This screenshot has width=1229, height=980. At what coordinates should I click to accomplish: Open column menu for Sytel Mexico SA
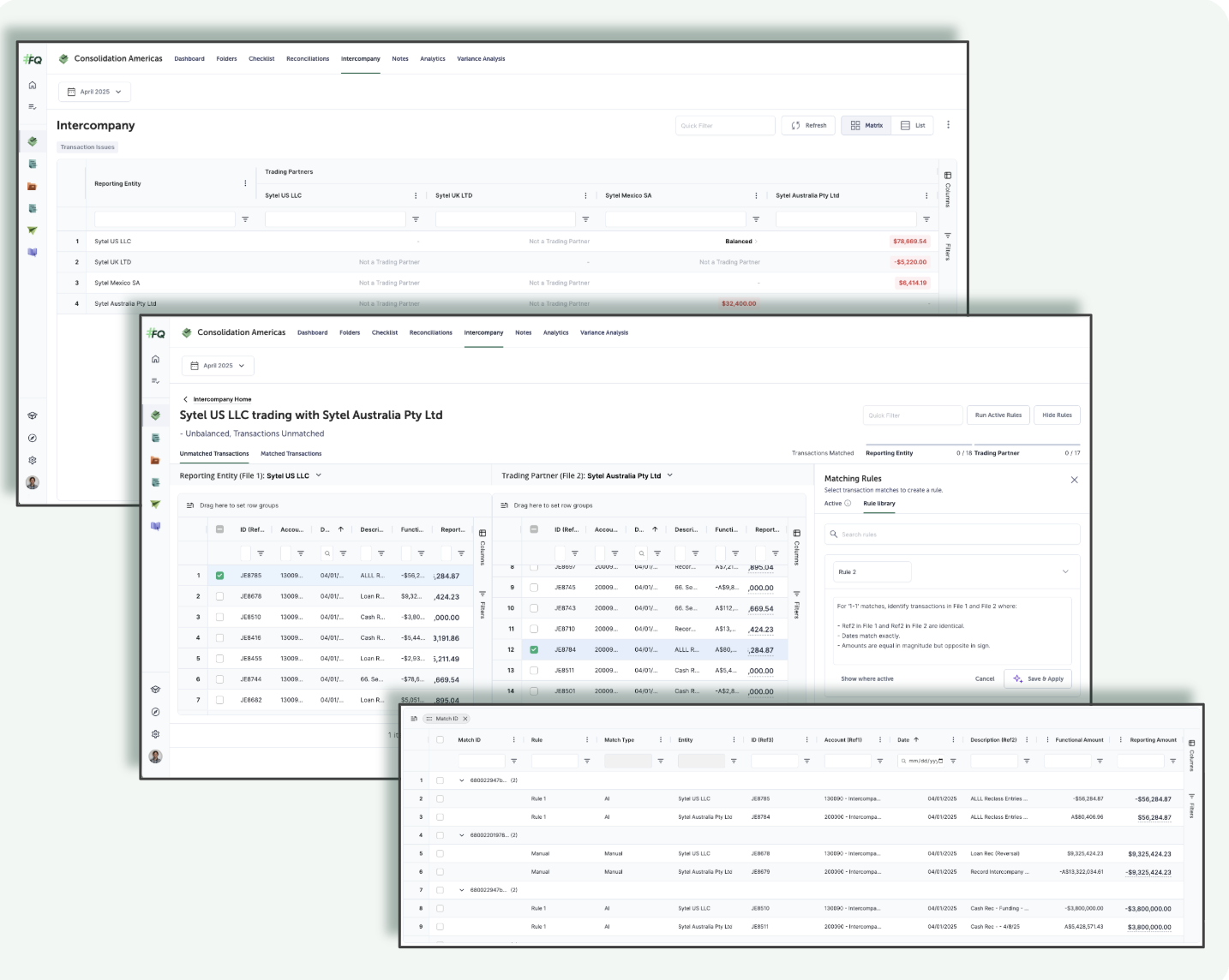(x=756, y=195)
